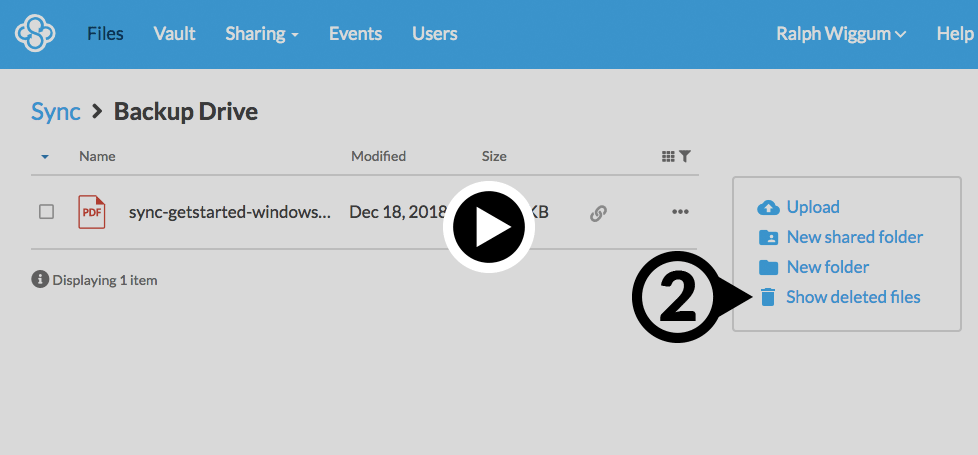This screenshot has height=455, width=978.
Task: Click the Sync breadcrumb link
Action: pyautogui.click(x=56, y=111)
